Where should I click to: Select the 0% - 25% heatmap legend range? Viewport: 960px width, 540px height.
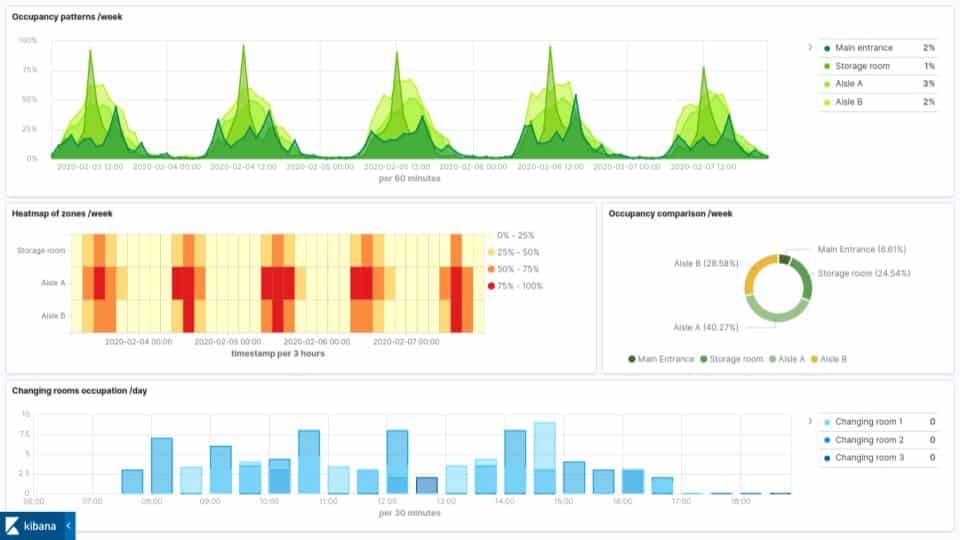[x=511, y=236]
